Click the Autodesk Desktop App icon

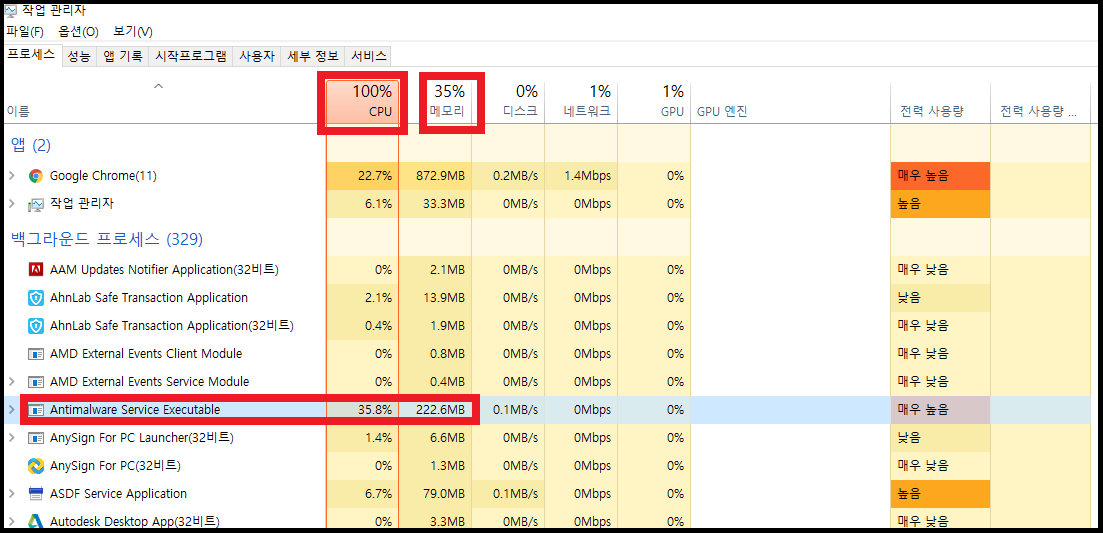[x=35, y=522]
